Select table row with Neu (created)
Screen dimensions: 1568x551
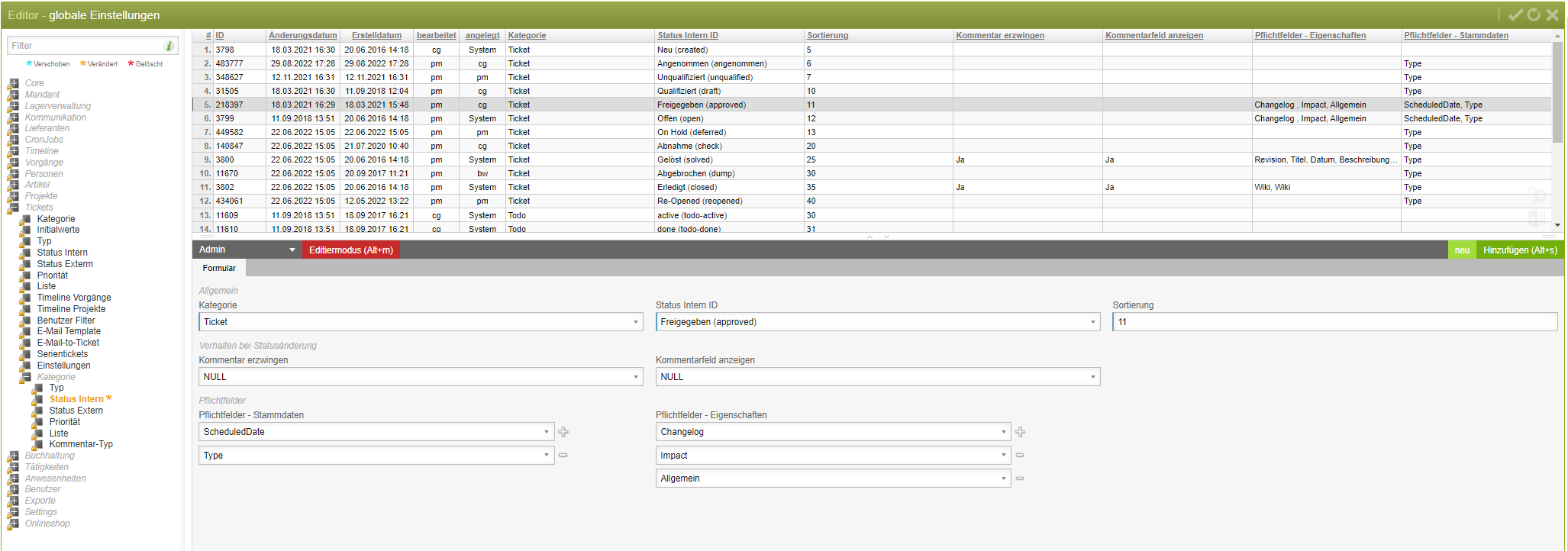(872, 50)
